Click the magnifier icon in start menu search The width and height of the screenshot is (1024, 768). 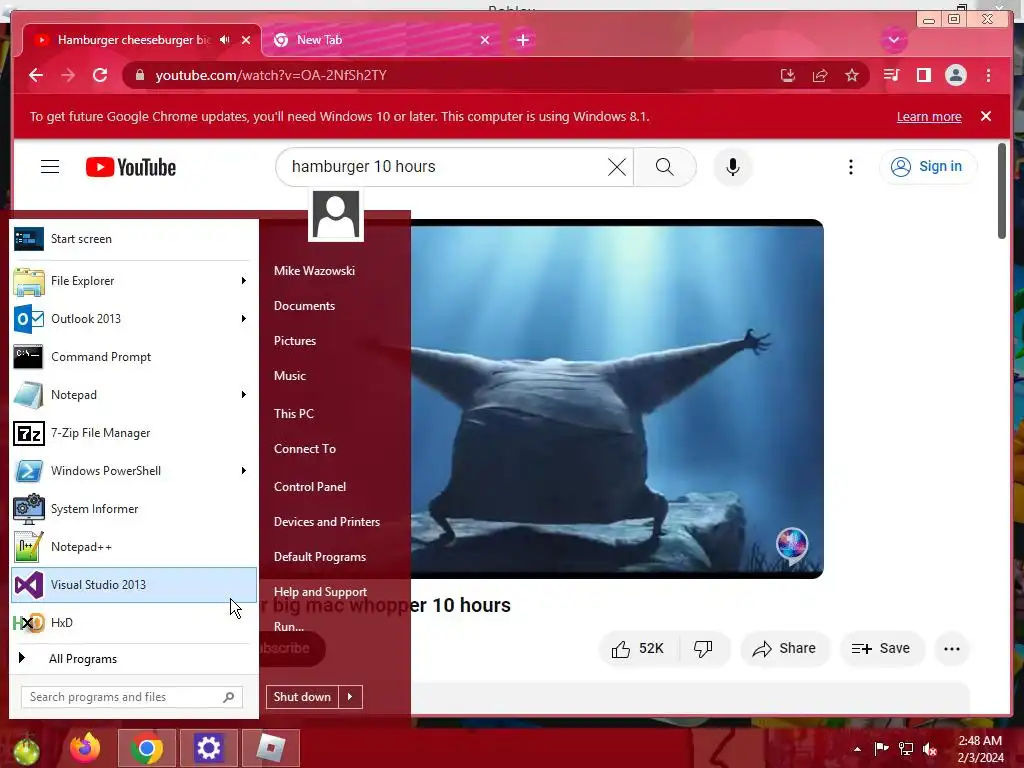(229, 697)
